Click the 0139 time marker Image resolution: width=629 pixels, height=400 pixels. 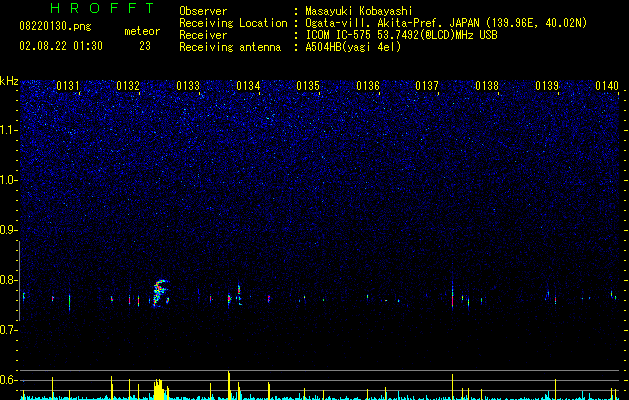547,86
